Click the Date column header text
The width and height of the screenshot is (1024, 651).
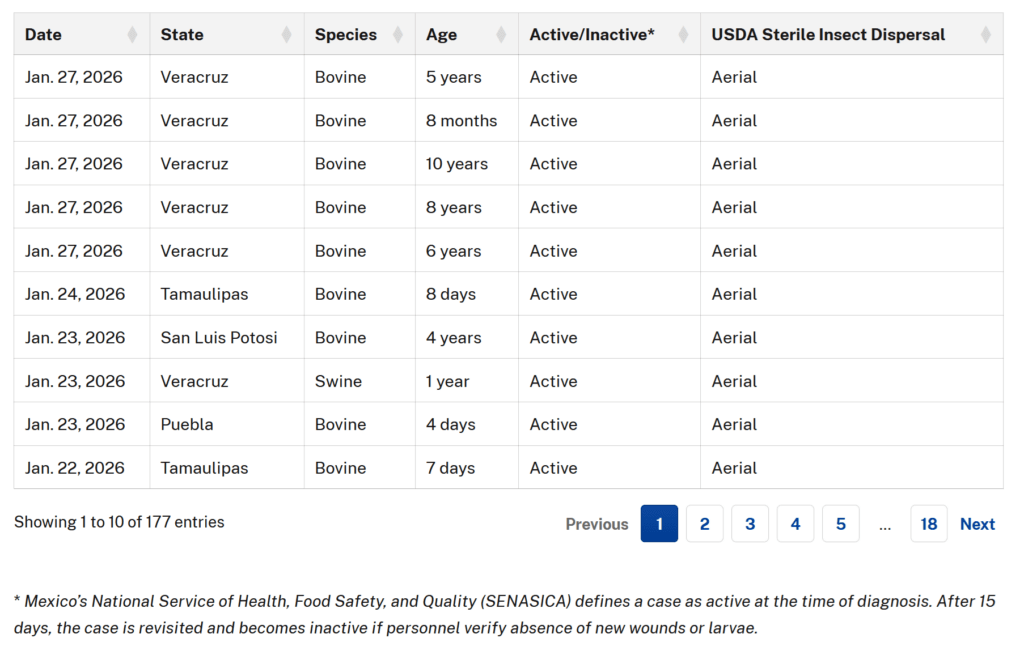(x=44, y=35)
